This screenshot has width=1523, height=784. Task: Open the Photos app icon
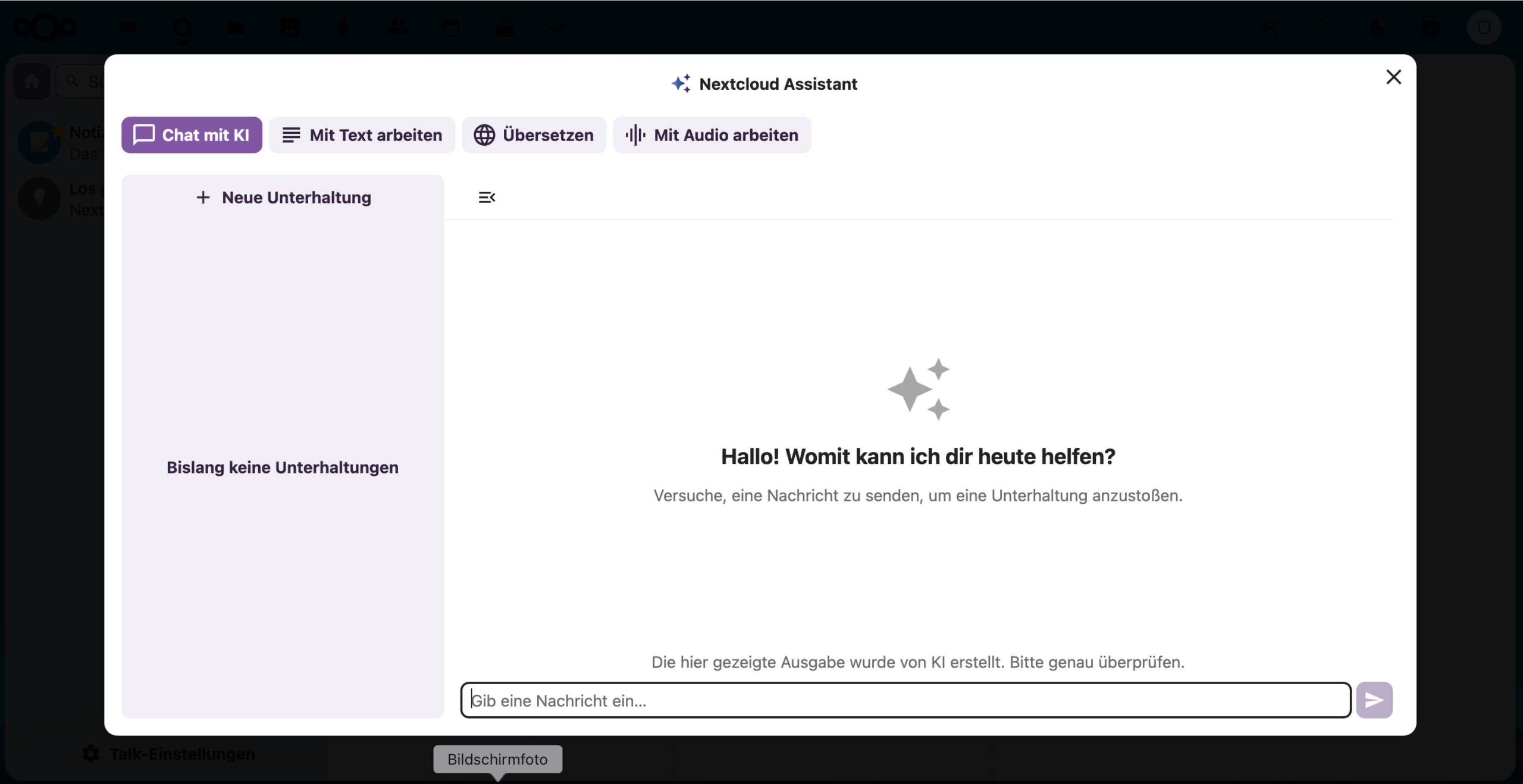[290, 28]
